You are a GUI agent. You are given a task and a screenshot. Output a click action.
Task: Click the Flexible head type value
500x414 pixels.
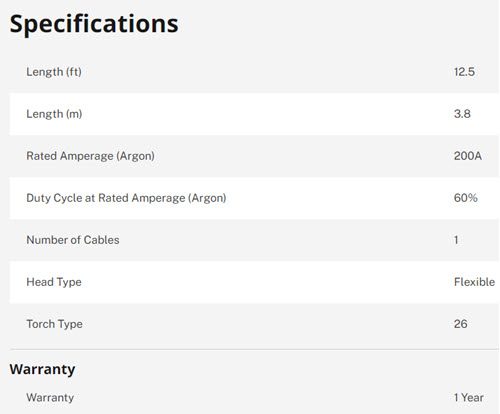coord(474,282)
